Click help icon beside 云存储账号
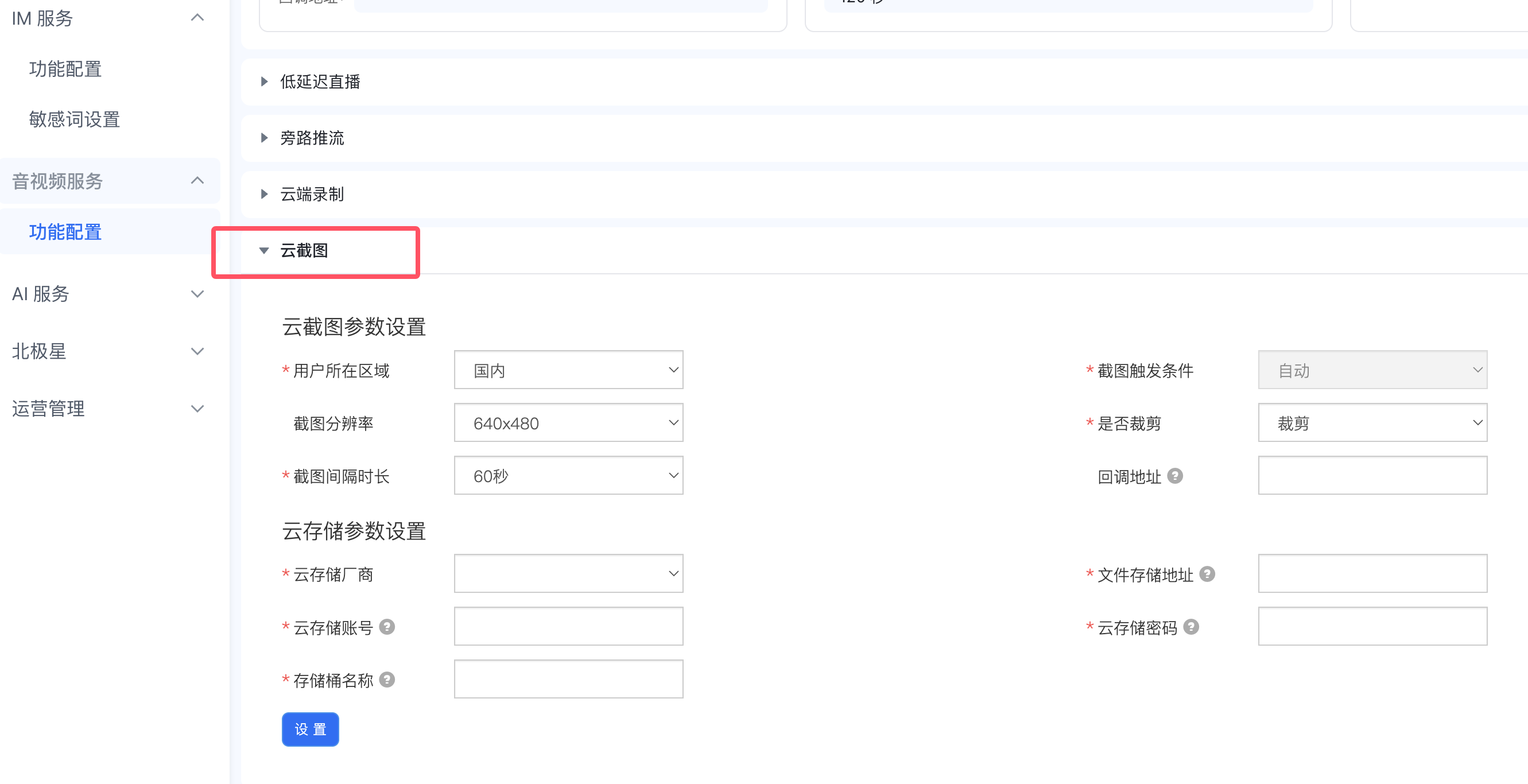 pyautogui.click(x=387, y=626)
